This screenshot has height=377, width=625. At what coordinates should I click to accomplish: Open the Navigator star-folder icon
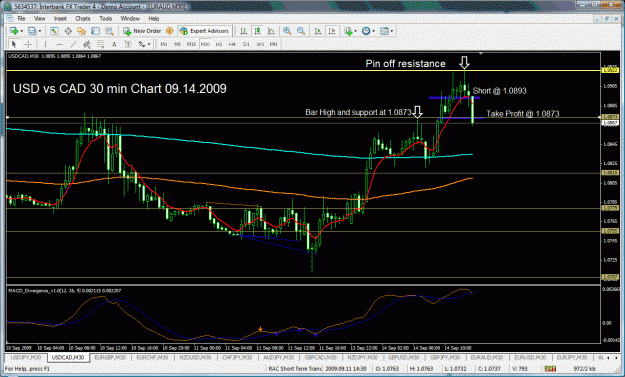(x=81, y=31)
